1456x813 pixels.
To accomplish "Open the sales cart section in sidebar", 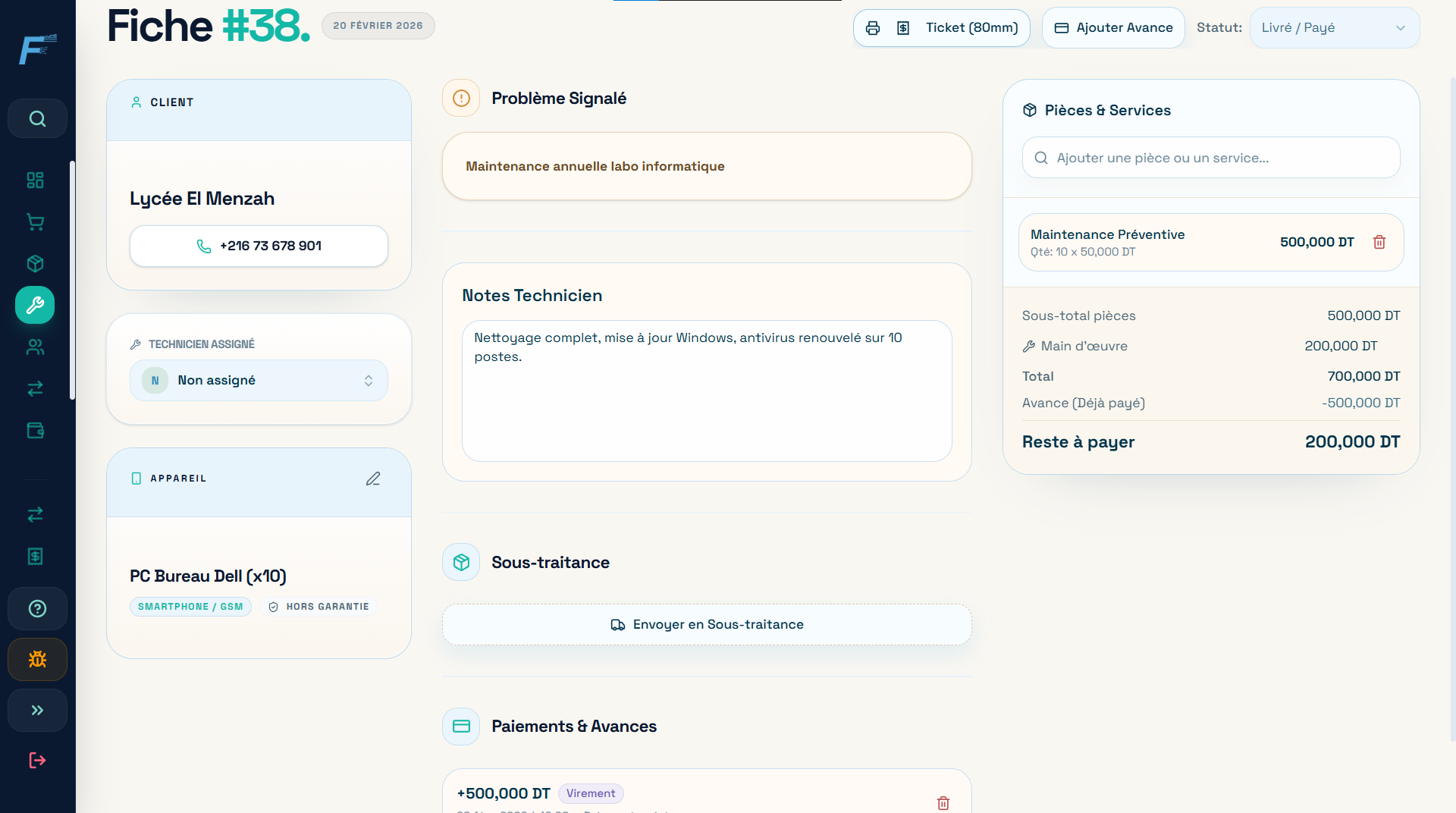I will pyautogui.click(x=34, y=222).
